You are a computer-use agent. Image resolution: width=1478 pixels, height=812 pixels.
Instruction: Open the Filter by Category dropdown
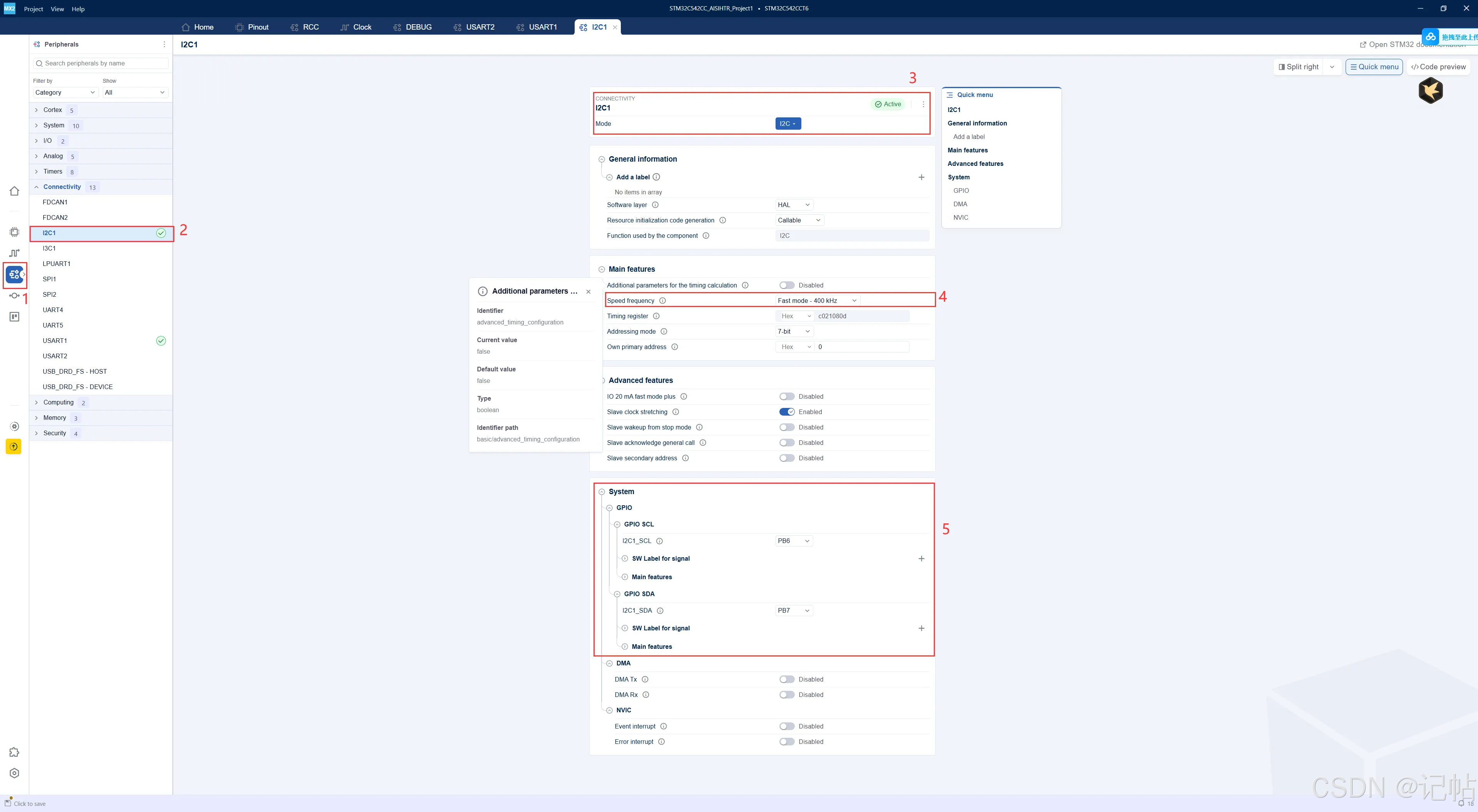pos(65,92)
